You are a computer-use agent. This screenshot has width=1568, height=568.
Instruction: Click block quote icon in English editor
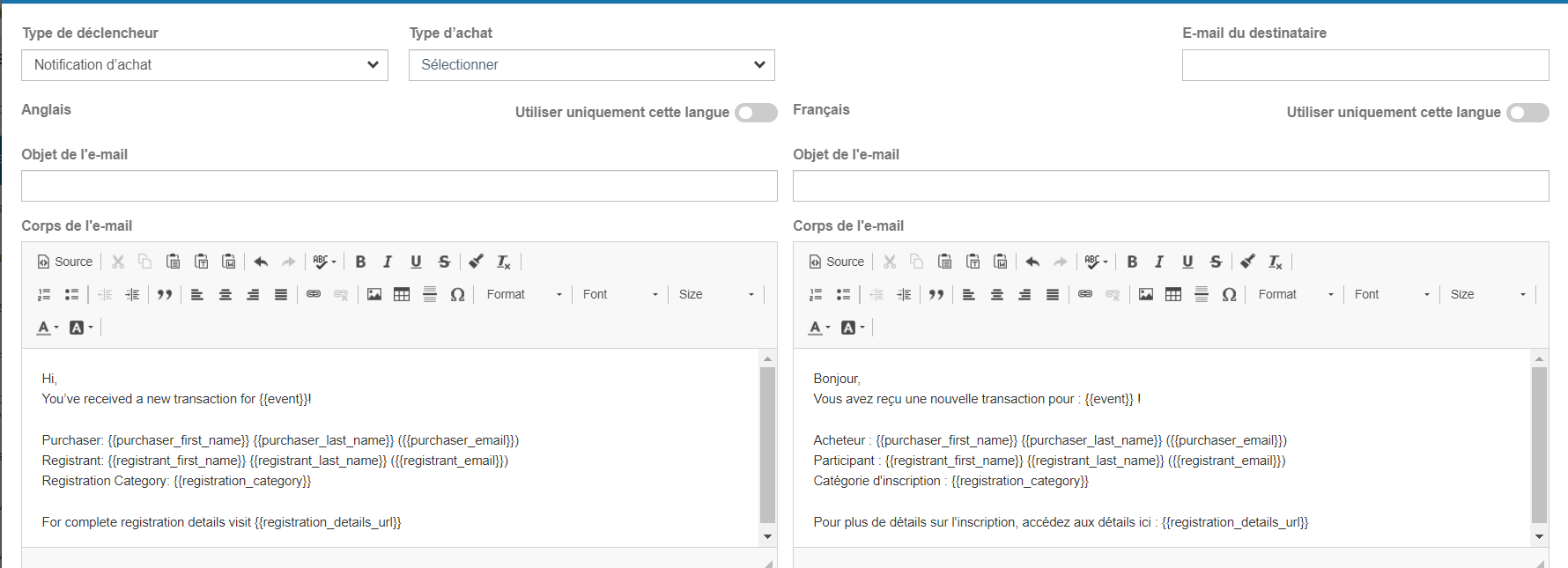[165, 294]
